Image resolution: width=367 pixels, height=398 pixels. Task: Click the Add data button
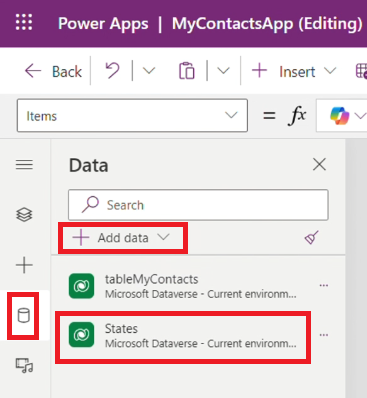click(121, 238)
